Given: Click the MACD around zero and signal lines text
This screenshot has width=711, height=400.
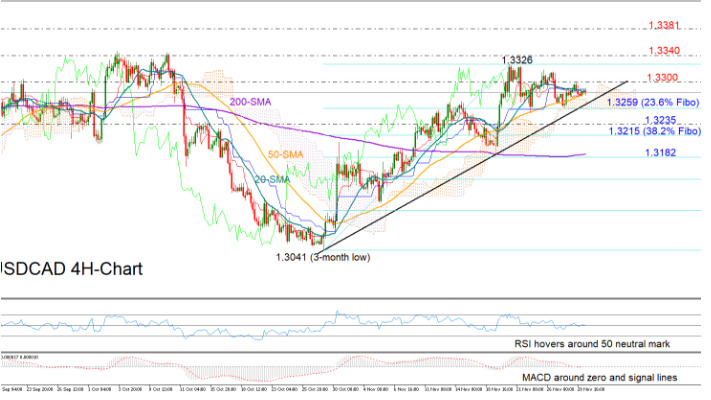Looking at the screenshot, I should coord(599,377).
